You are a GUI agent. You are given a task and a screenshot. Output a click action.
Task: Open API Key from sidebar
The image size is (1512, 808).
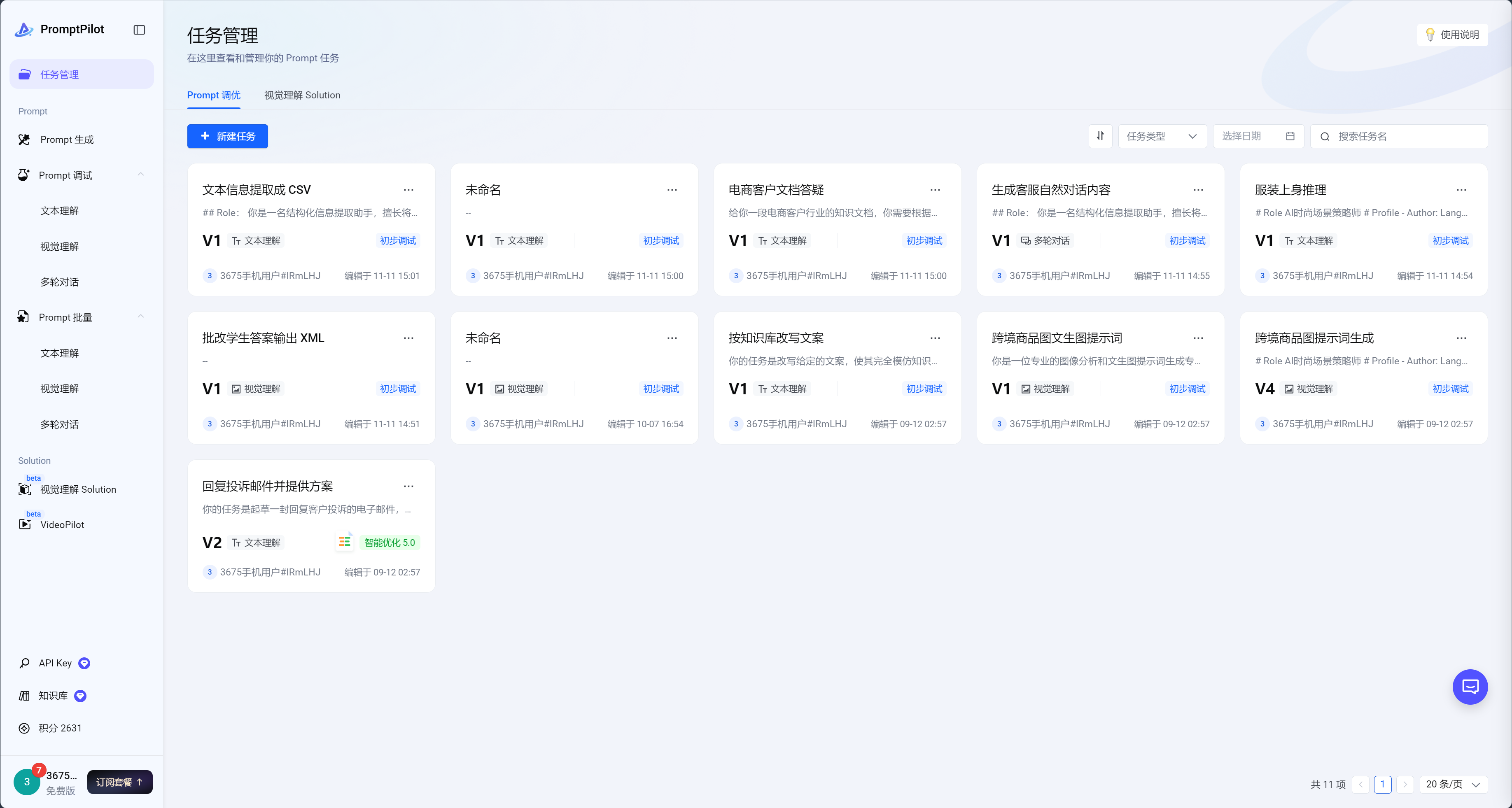click(x=55, y=663)
